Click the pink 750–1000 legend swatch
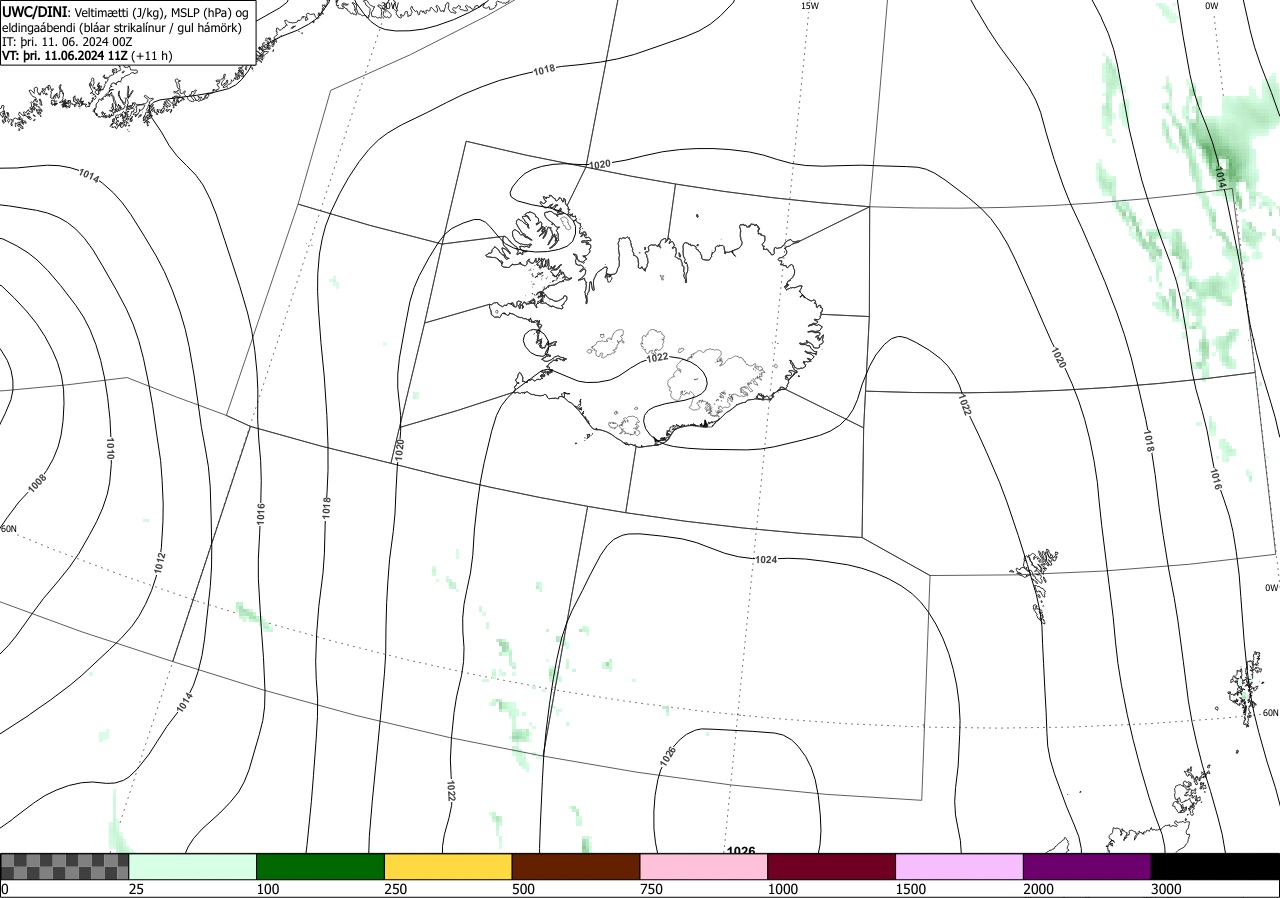1280x898 pixels. click(x=704, y=866)
